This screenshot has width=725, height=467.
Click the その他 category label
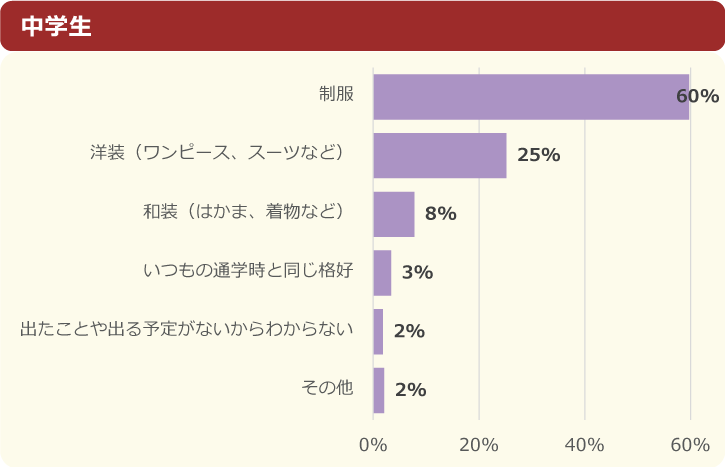[x=327, y=388]
